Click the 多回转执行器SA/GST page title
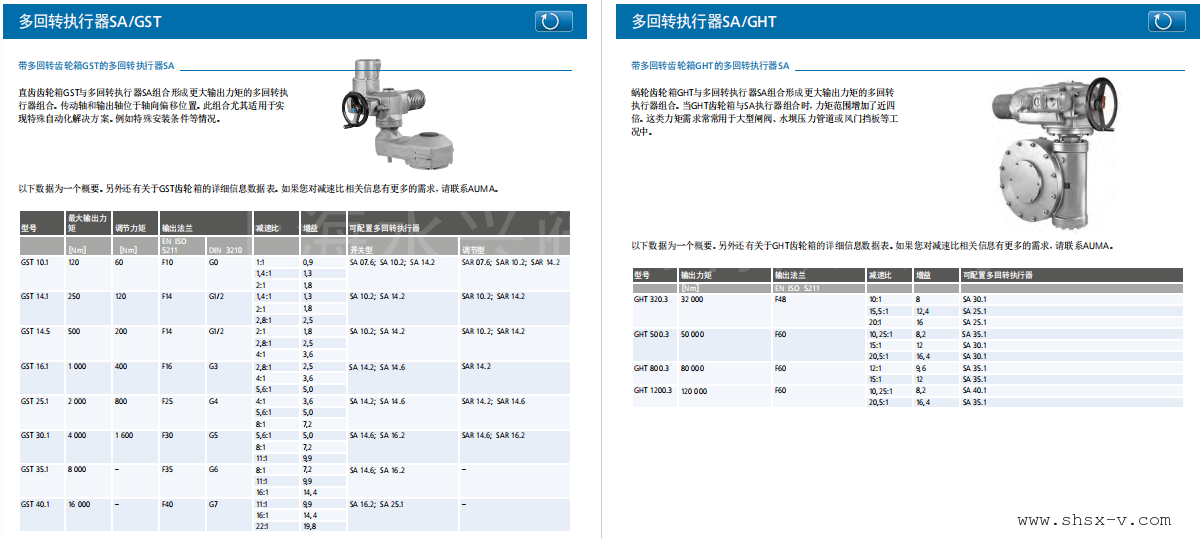The width and height of the screenshot is (1203, 538). (91, 22)
